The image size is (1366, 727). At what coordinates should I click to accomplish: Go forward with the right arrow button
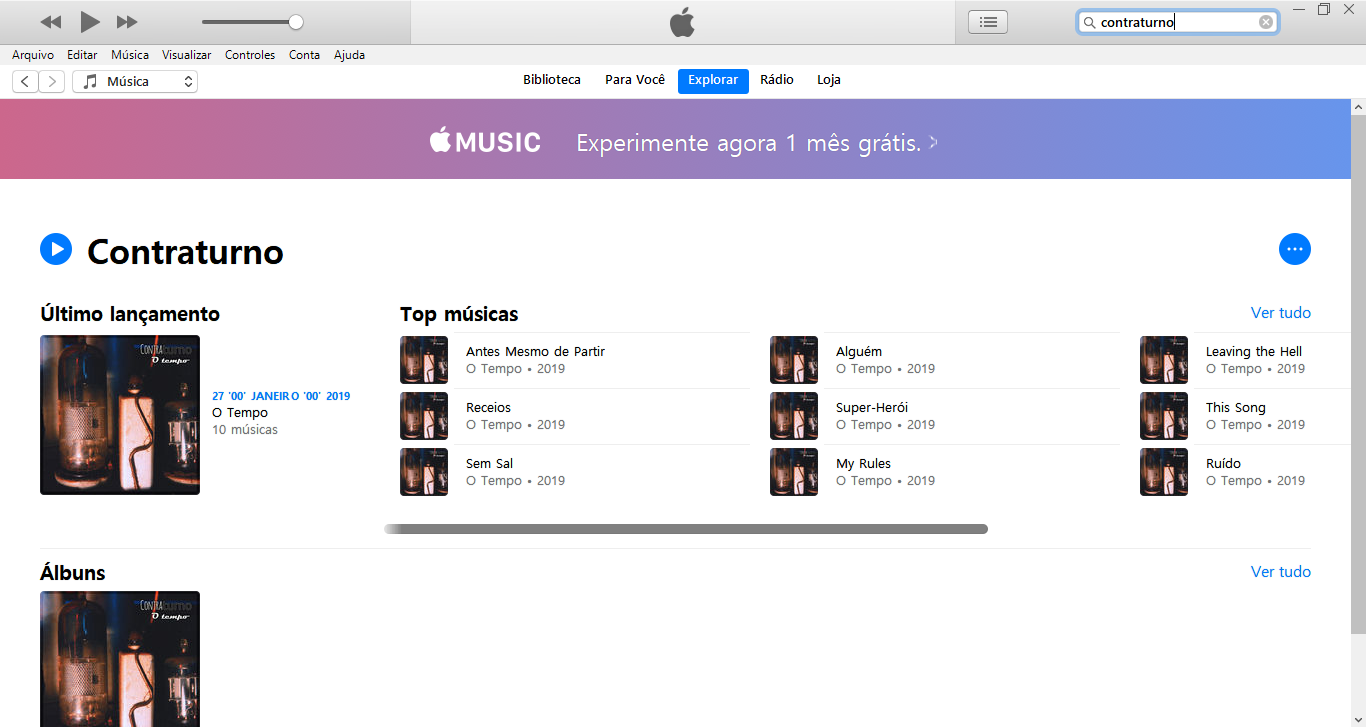(x=52, y=82)
